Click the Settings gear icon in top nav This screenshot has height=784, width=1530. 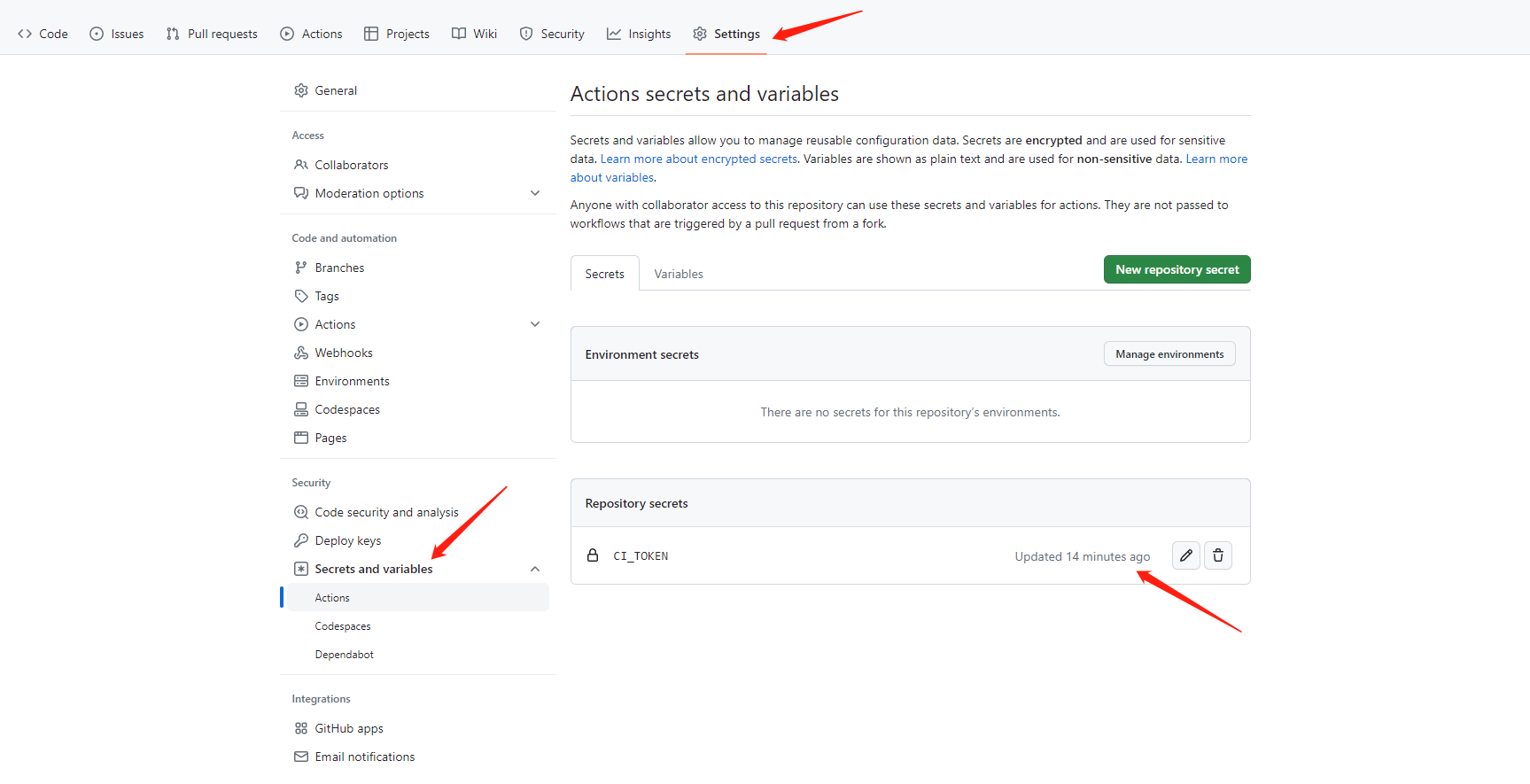point(700,34)
